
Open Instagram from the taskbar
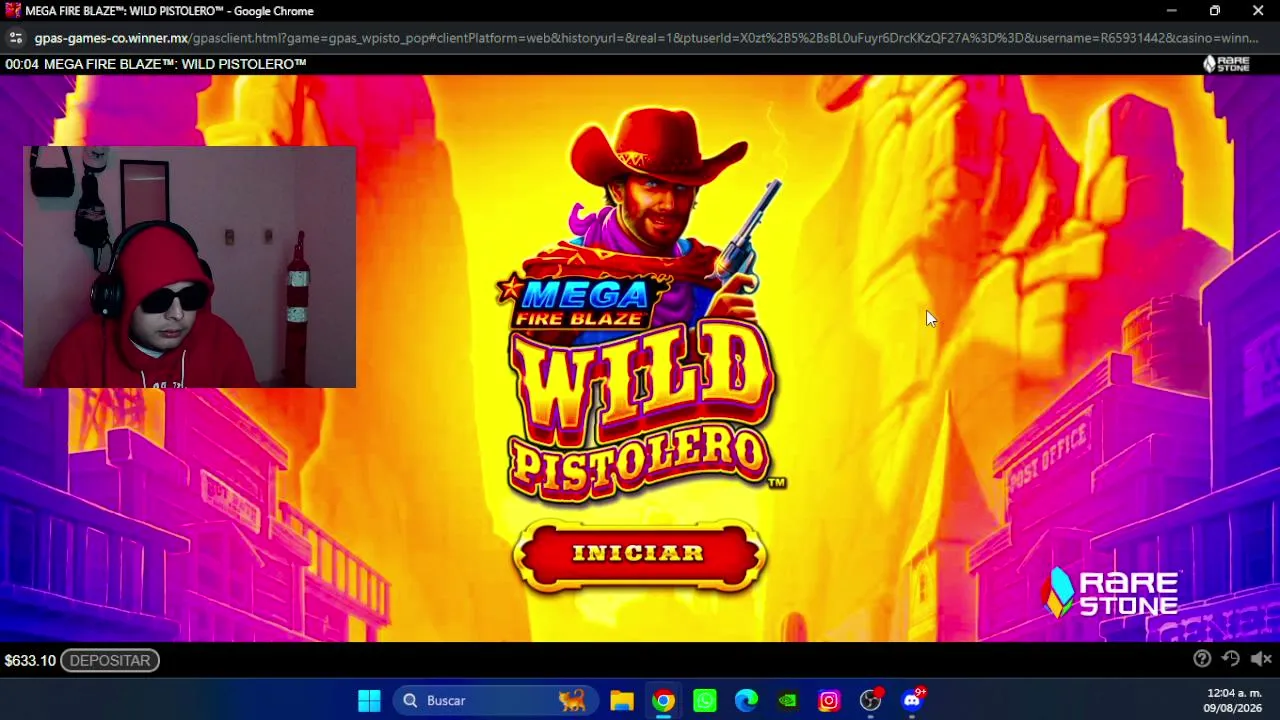[829, 701]
